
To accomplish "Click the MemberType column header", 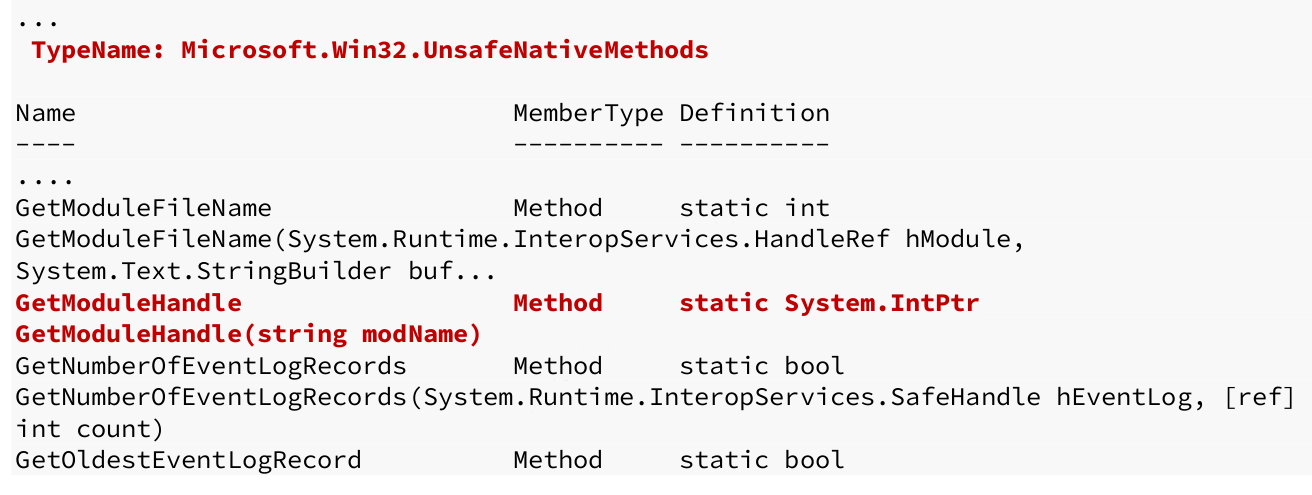I will [x=588, y=114].
